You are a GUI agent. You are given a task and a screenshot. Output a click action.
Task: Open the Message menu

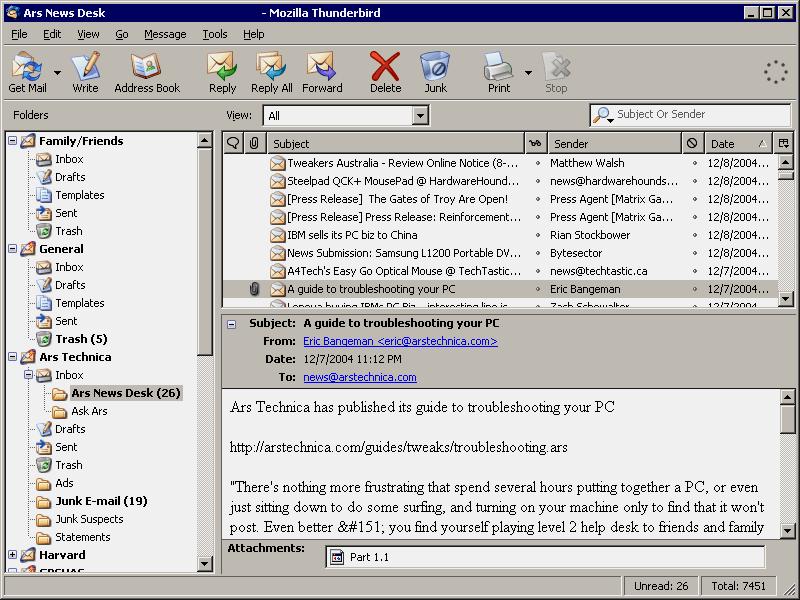tap(165, 34)
